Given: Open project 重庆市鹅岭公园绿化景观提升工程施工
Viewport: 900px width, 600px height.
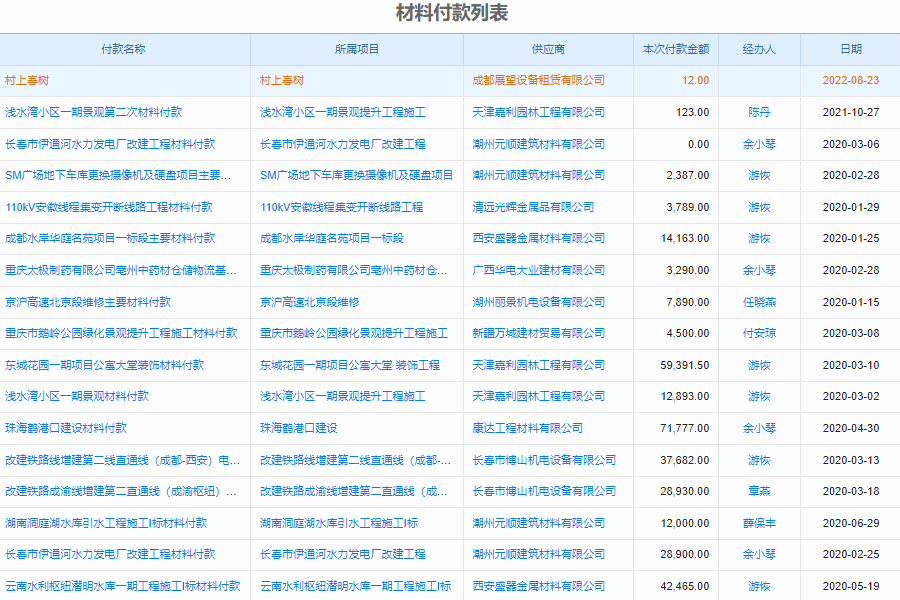Looking at the screenshot, I should point(354,333).
